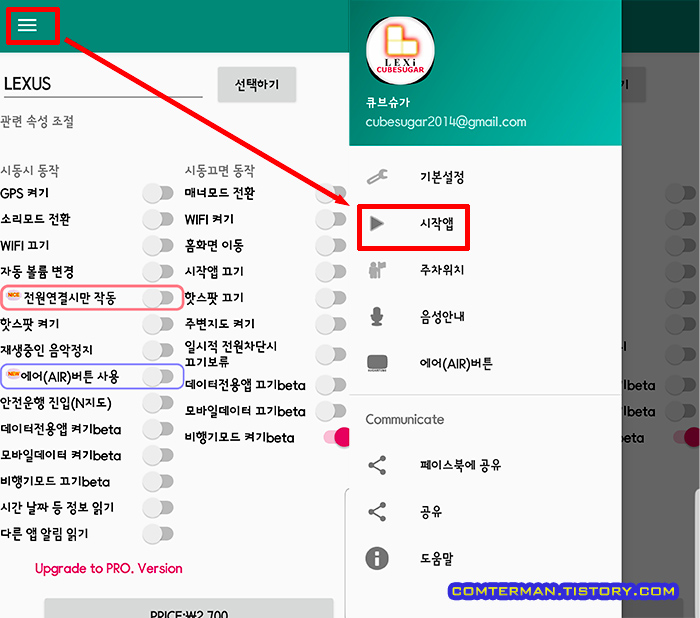The width and height of the screenshot is (700, 618).
Task: Toggle 일시적 전원차단시 끄기보류 switch
Action: click(x=331, y=355)
